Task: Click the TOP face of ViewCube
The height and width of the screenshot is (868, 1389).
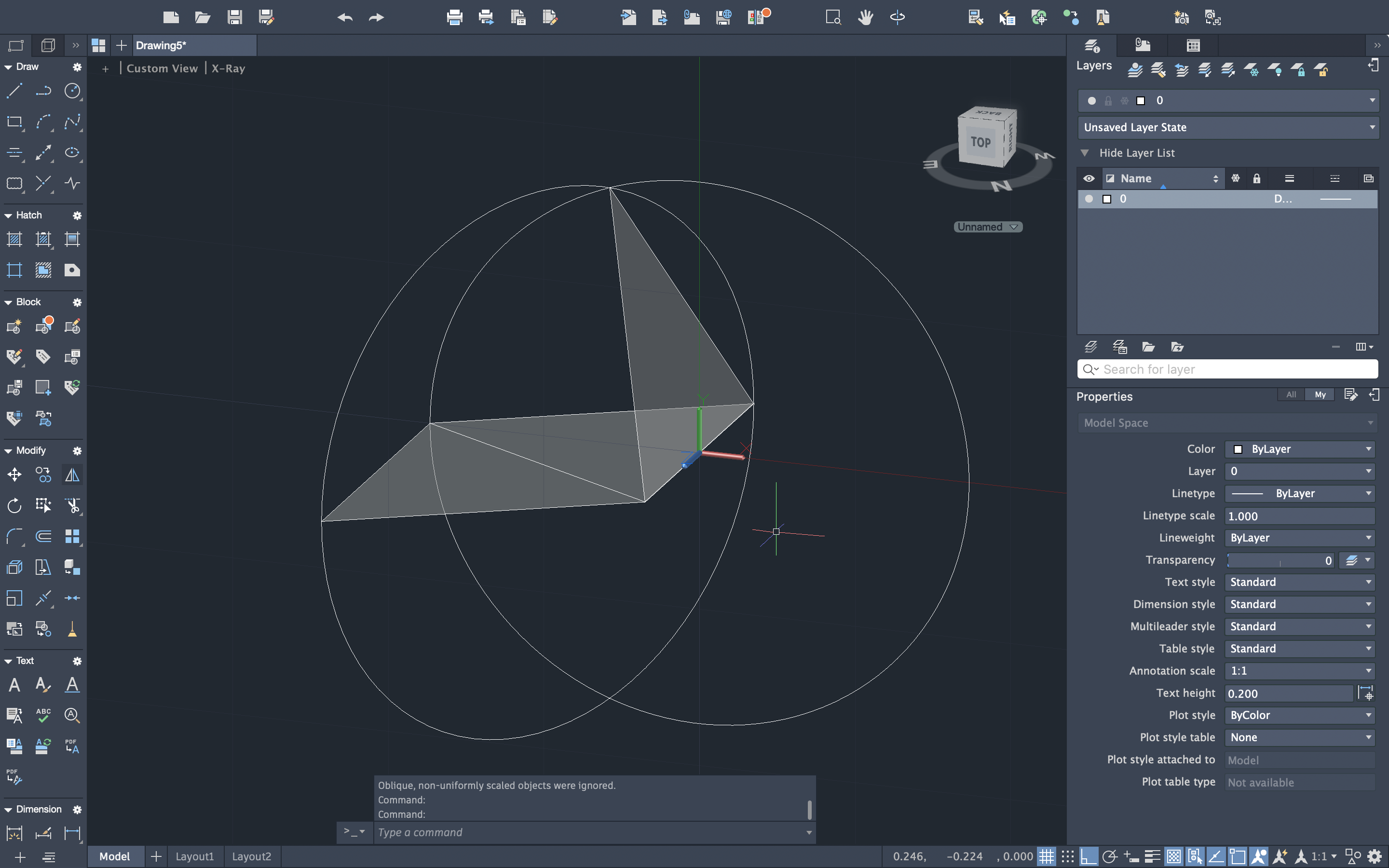Action: coord(981,142)
